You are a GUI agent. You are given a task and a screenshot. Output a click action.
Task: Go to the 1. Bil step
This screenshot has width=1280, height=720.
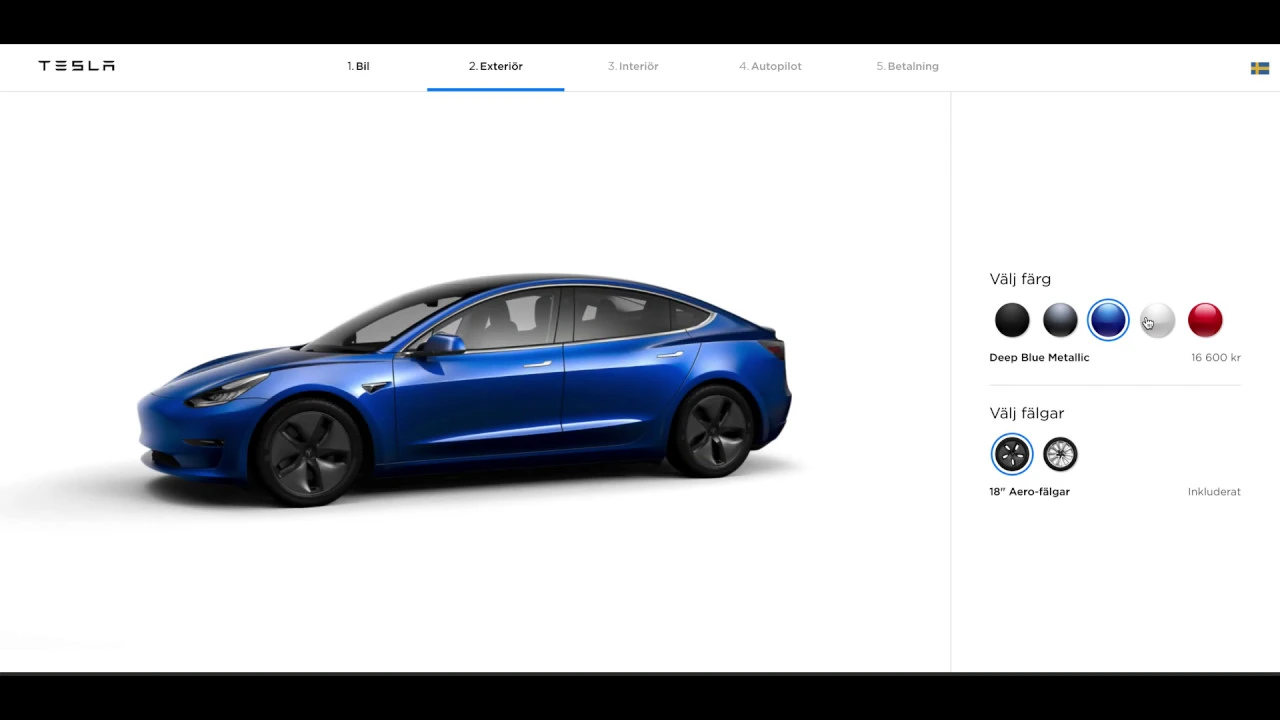[358, 66]
